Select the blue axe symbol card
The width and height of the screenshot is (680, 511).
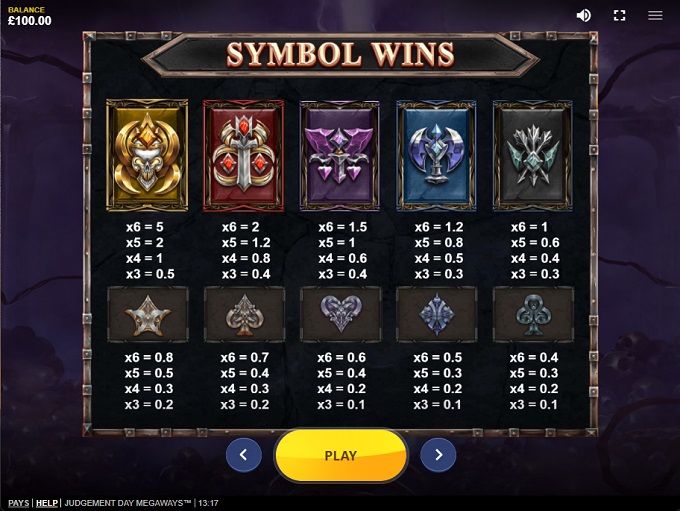(436, 155)
